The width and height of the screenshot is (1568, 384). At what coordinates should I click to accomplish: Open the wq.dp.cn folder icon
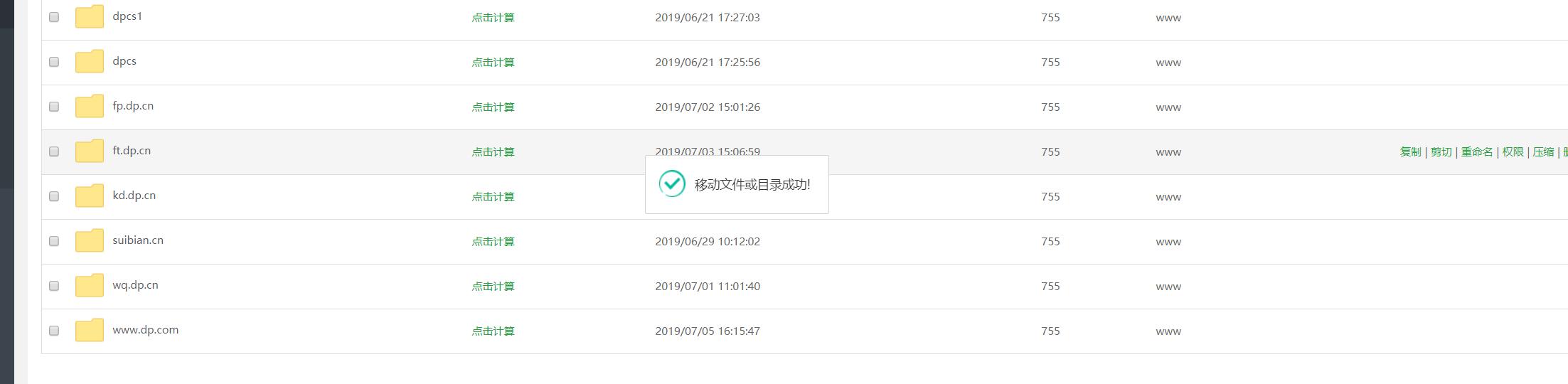click(x=90, y=285)
